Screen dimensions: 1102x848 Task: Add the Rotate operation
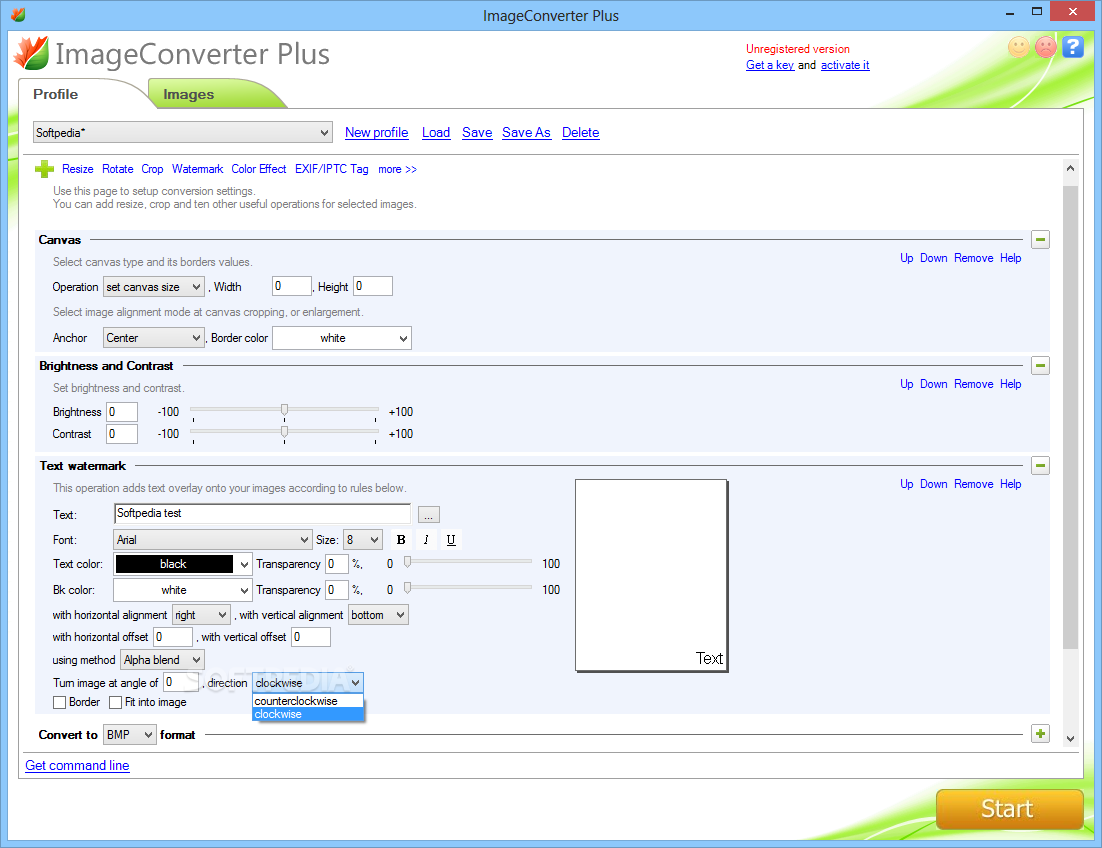(x=117, y=169)
